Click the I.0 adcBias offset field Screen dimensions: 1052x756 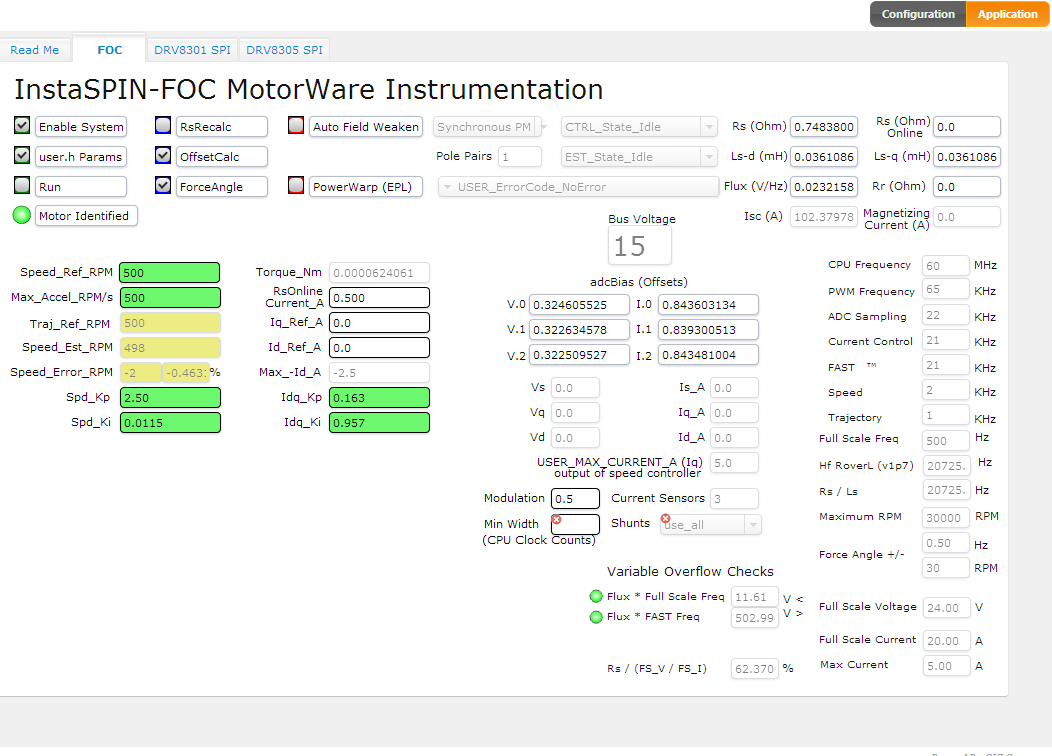pos(708,305)
